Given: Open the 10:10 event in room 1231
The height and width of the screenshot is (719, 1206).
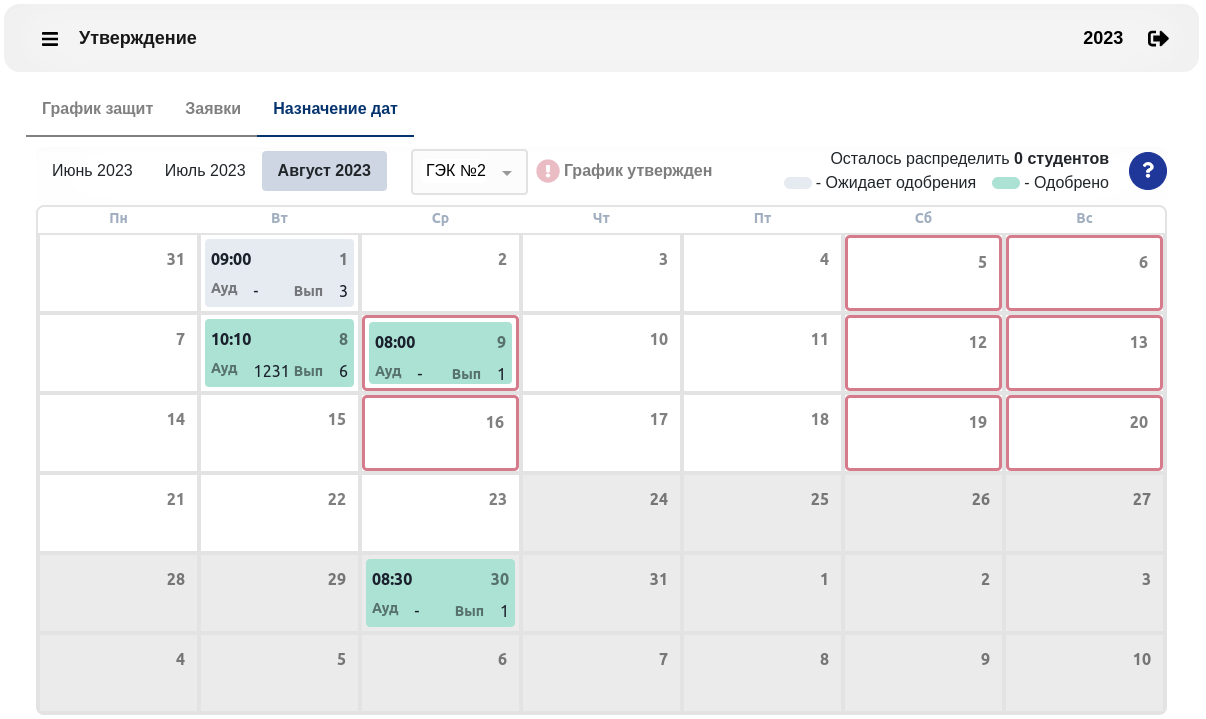Looking at the screenshot, I should coord(279,353).
